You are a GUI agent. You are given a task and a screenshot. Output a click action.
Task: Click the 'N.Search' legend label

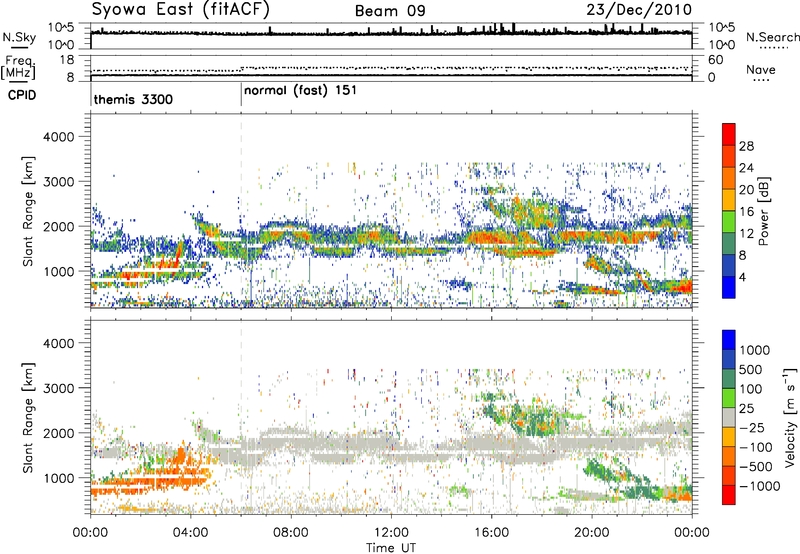pos(772,37)
